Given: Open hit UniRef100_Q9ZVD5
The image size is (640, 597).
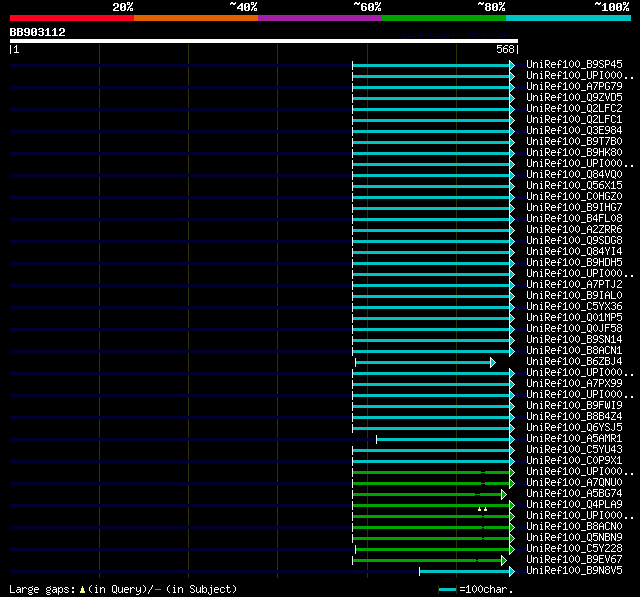Looking at the screenshot, I should (x=574, y=98).
